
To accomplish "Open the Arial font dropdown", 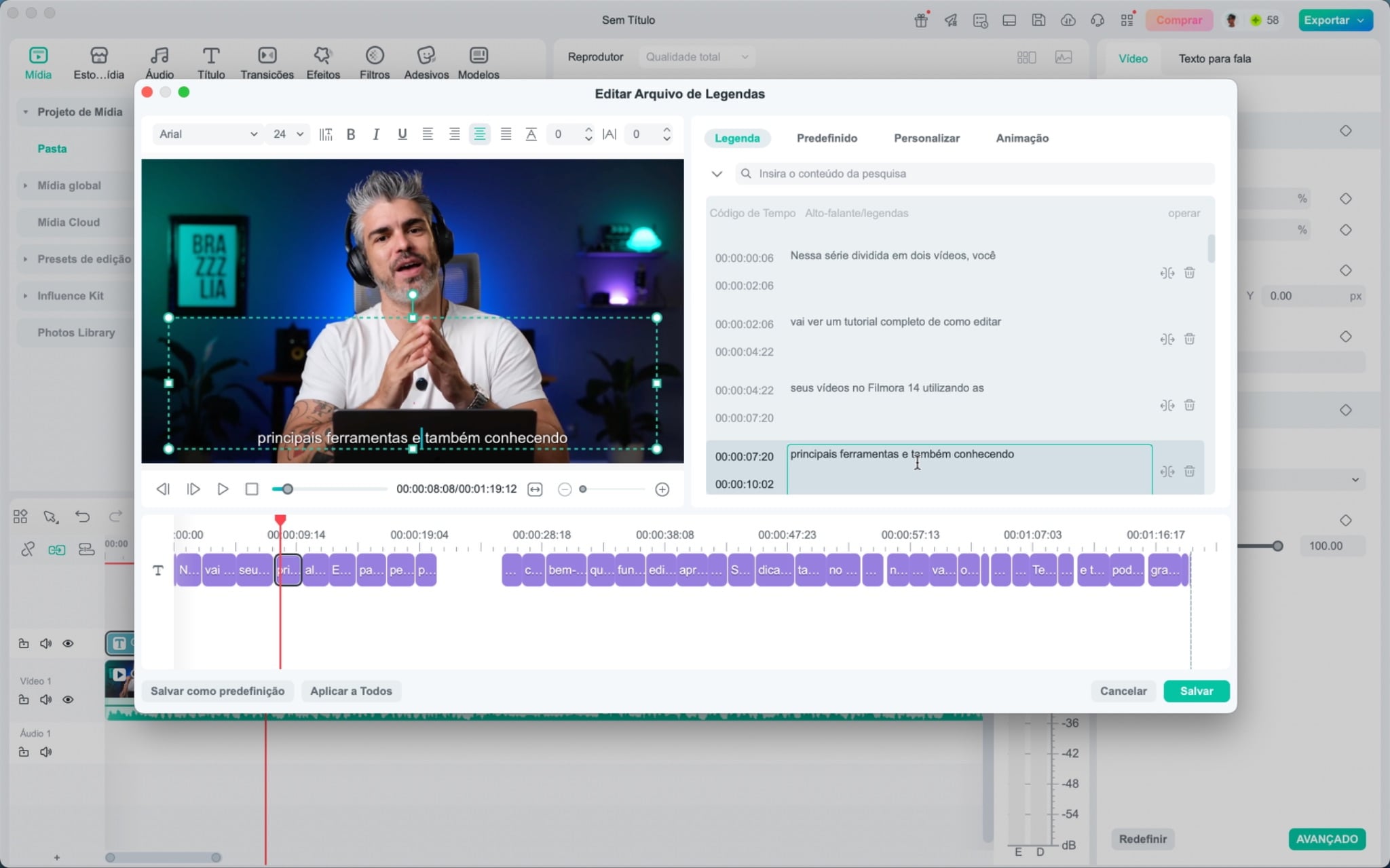I will [208, 134].
